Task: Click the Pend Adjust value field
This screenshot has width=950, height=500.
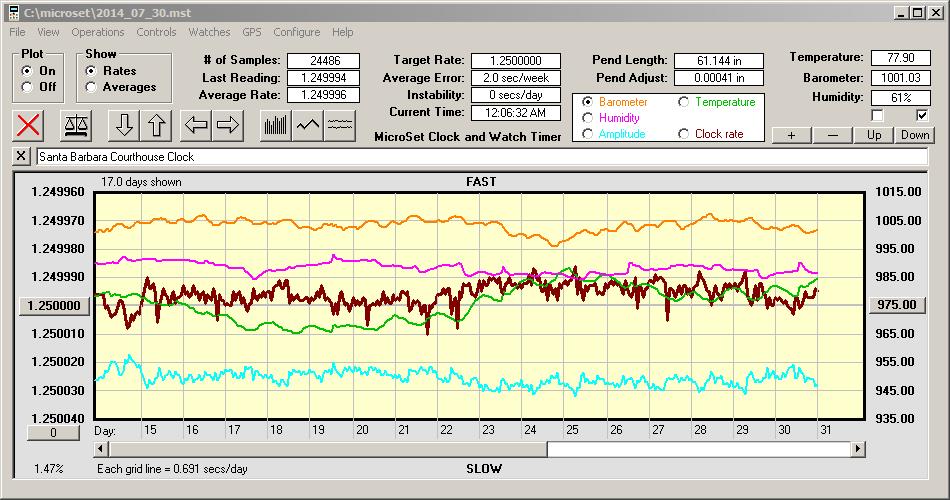Action: click(x=719, y=78)
